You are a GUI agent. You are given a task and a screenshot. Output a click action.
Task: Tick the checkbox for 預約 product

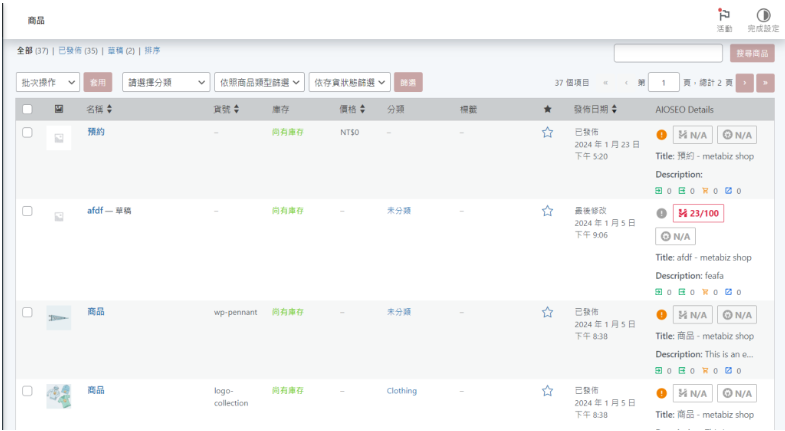point(28,132)
